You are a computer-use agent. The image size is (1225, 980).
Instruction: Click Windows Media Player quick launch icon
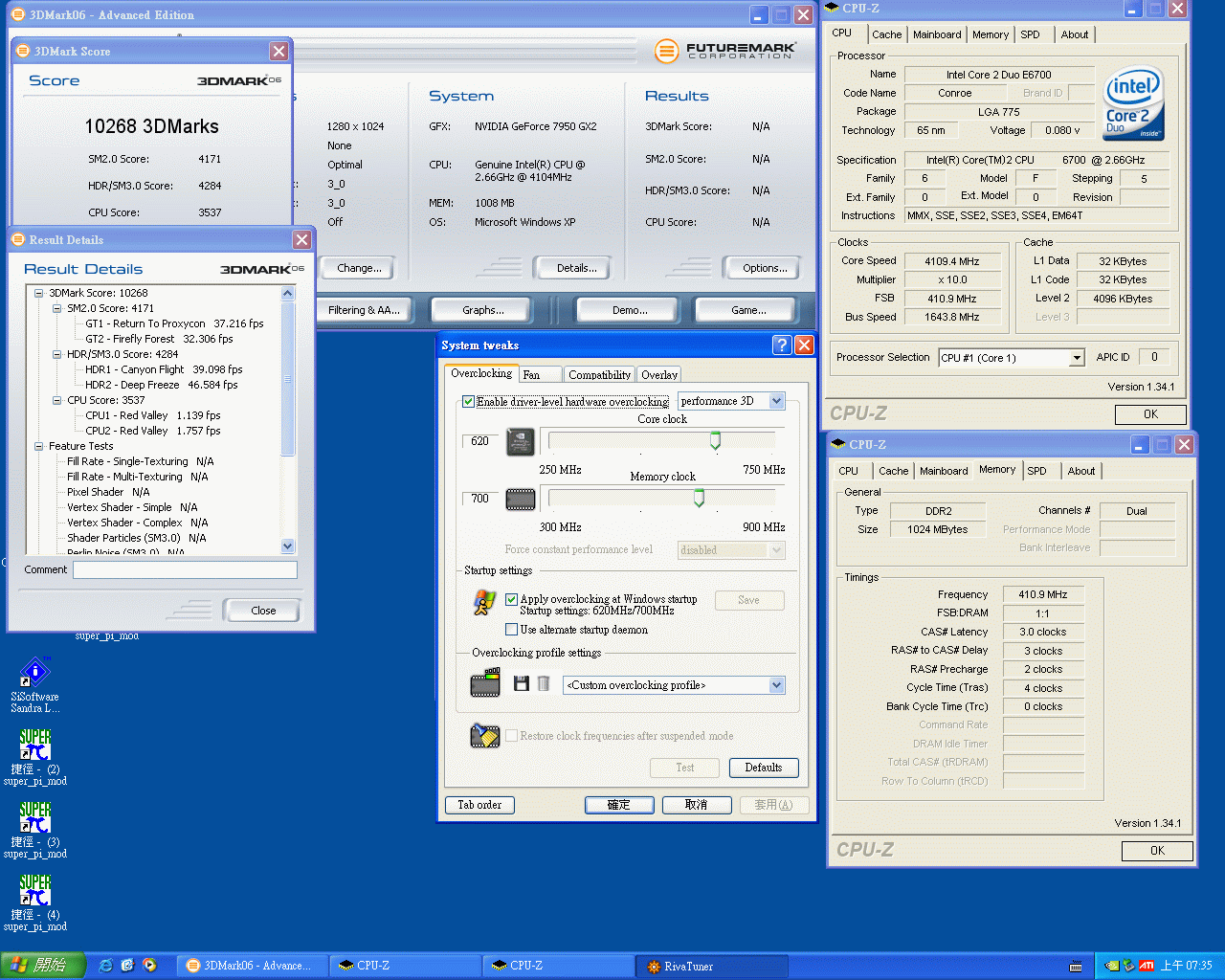pos(149,966)
